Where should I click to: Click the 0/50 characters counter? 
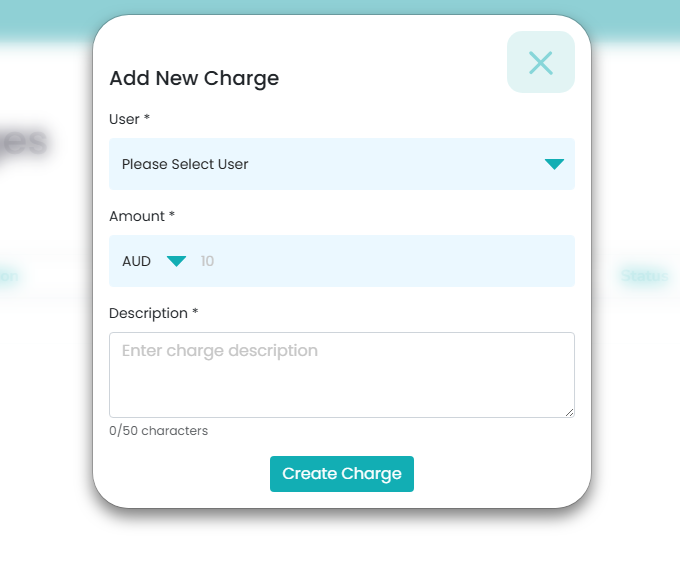tap(158, 431)
